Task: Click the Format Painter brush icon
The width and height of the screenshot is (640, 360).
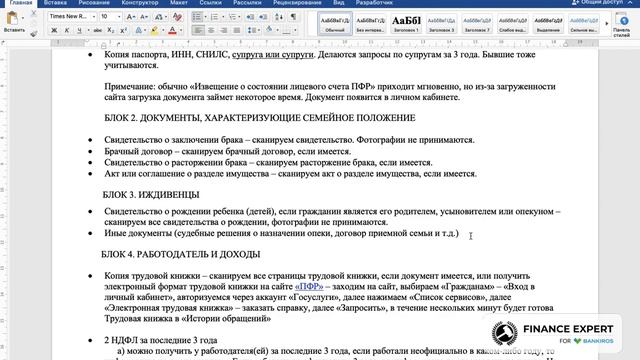Action: tap(33, 33)
